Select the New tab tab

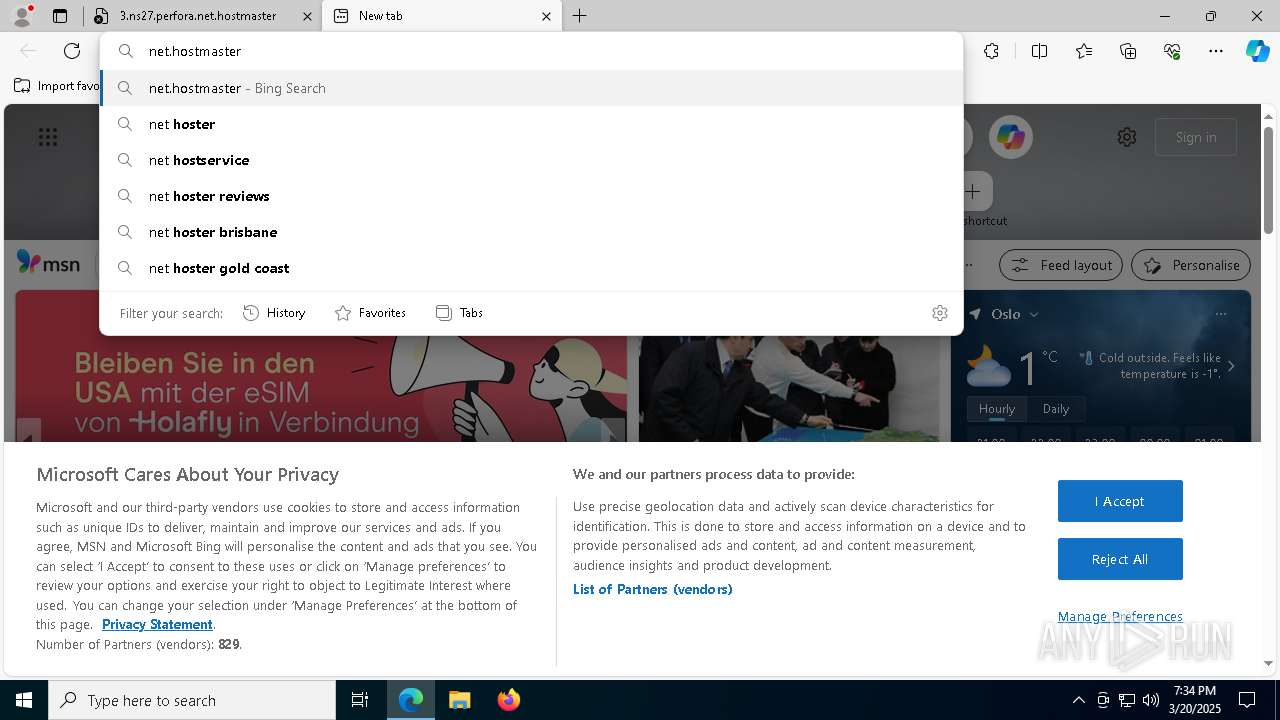pos(443,16)
